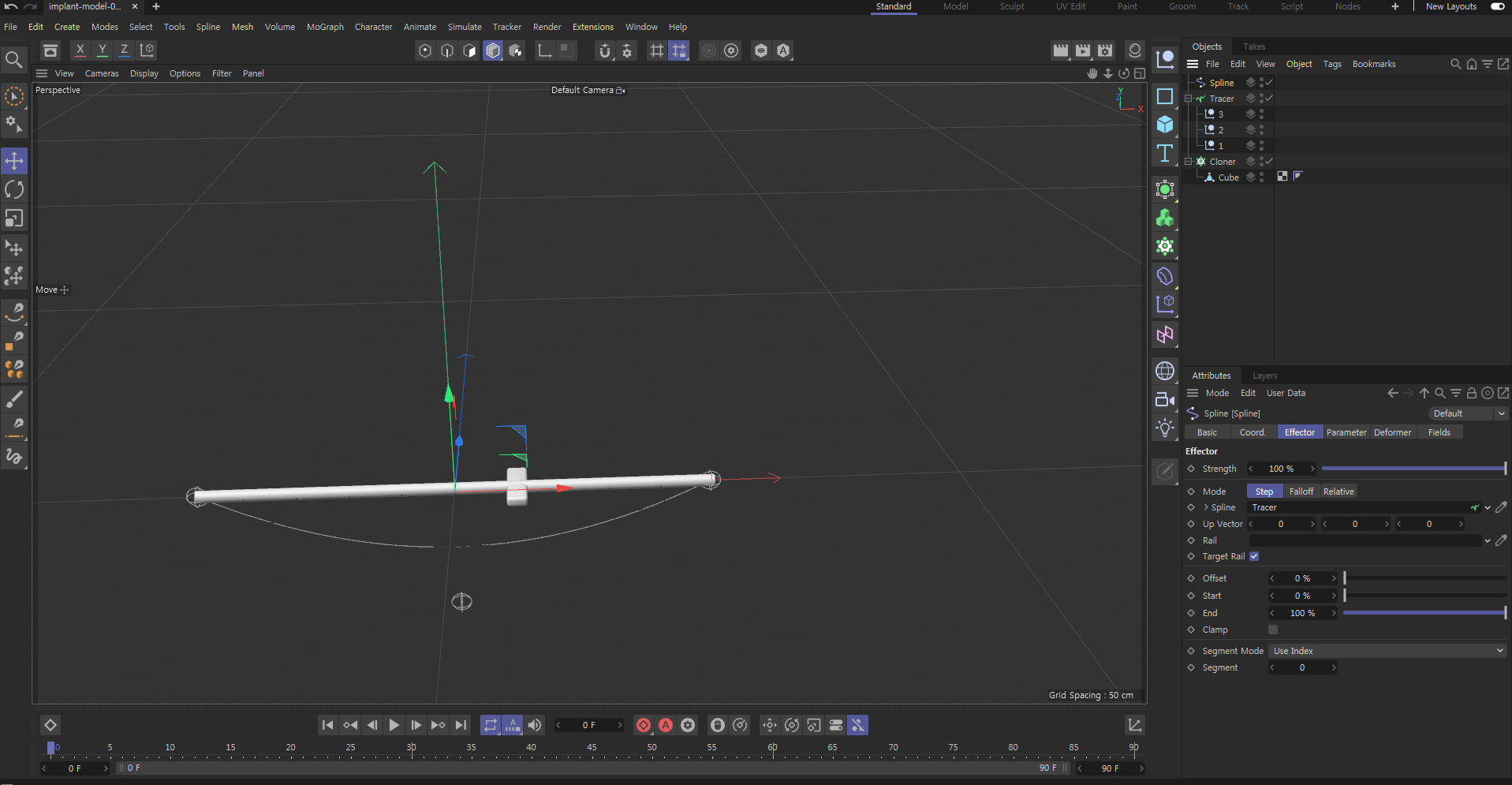Click the Camera icon in side palette
Screen dimensions: 1512x785
click(1165, 399)
